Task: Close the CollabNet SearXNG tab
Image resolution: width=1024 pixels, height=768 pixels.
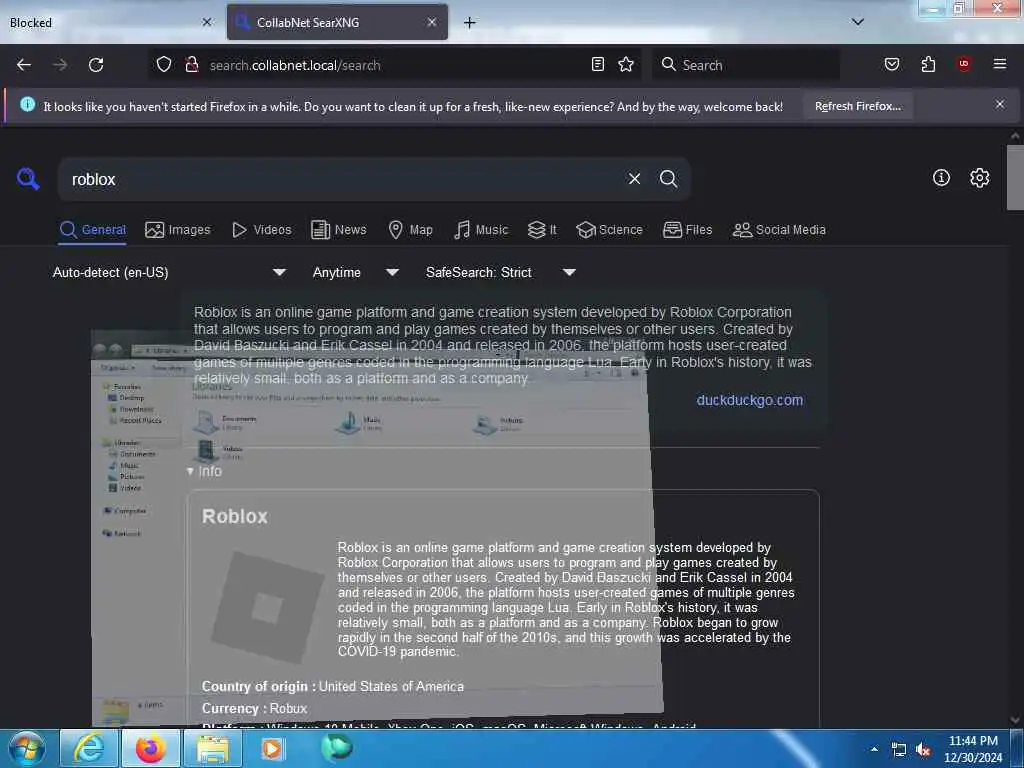Action: pyautogui.click(x=432, y=22)
